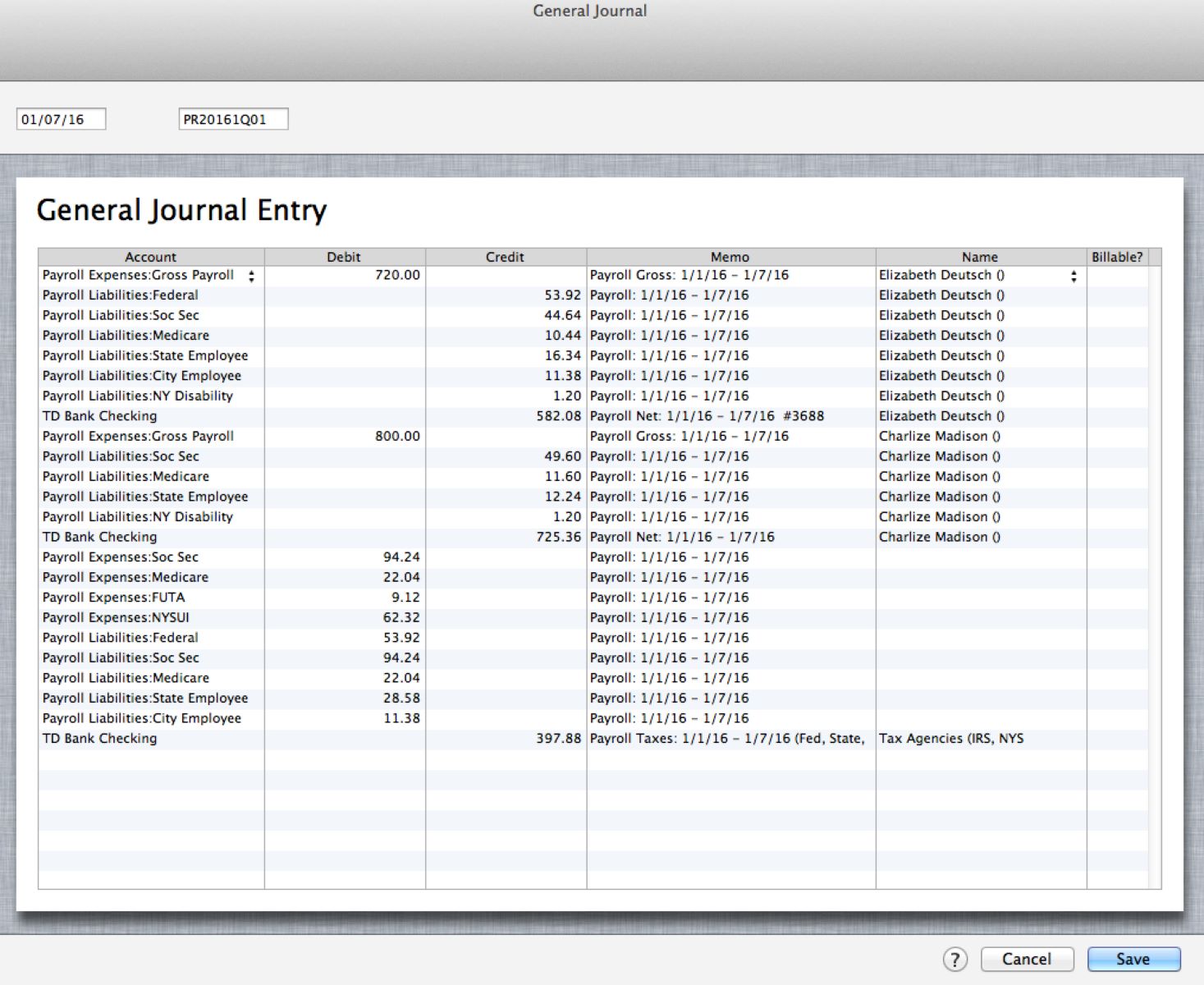Click the Name column header

(980, 257)
